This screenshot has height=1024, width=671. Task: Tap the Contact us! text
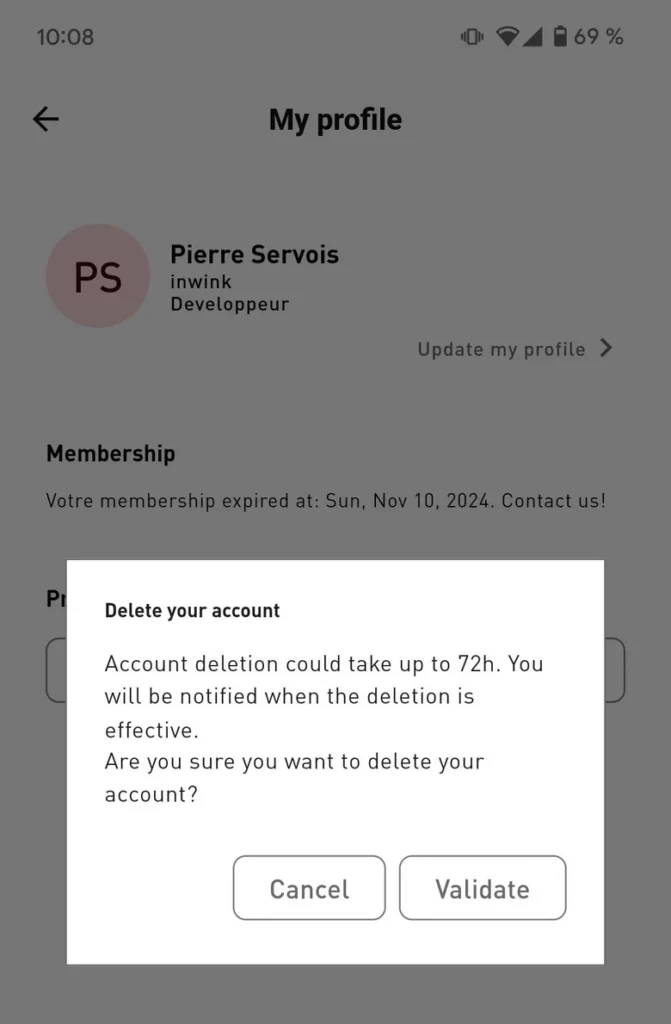(553, 500)
